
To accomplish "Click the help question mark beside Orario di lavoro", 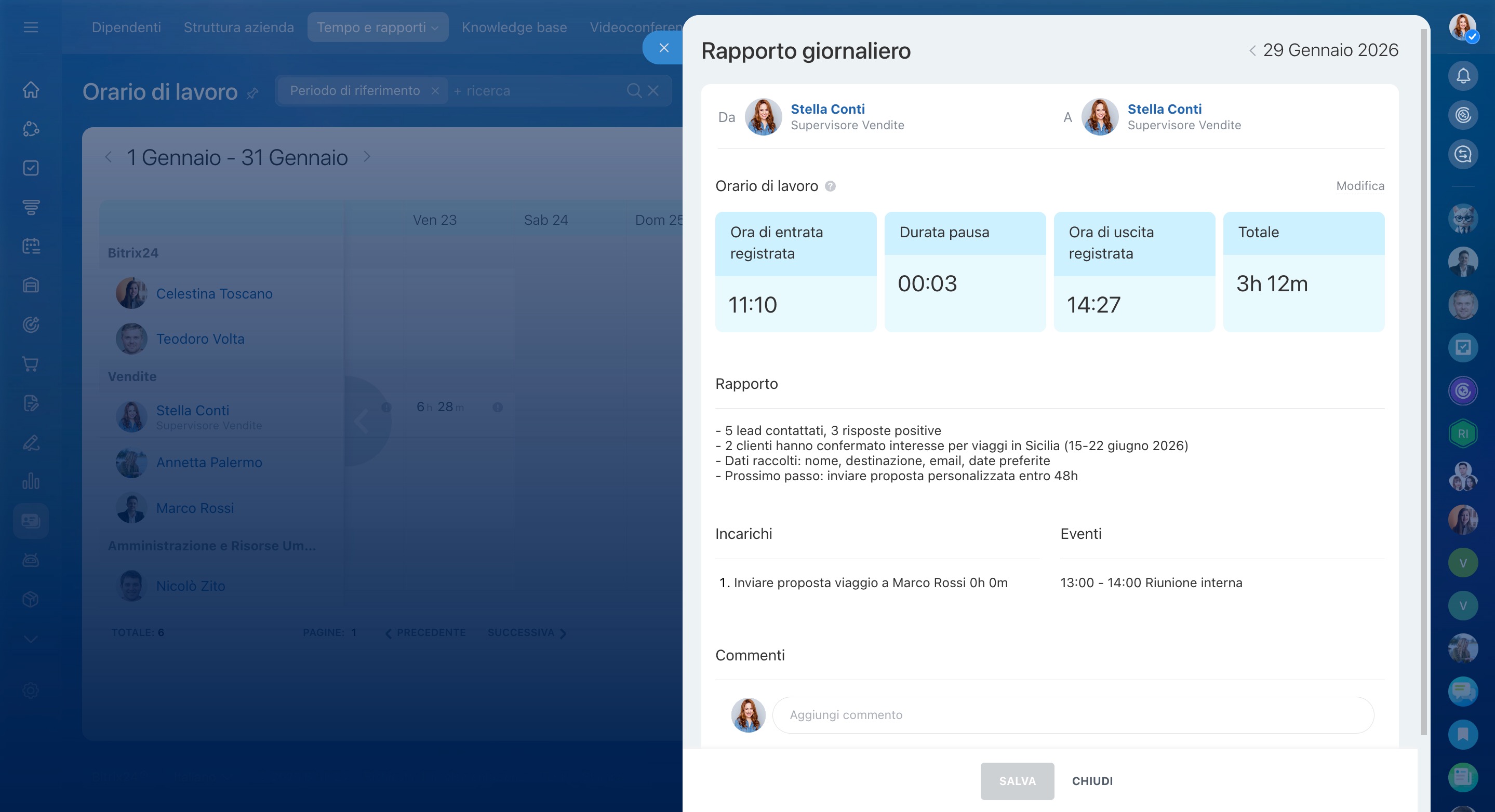I will tap(830, 186).
